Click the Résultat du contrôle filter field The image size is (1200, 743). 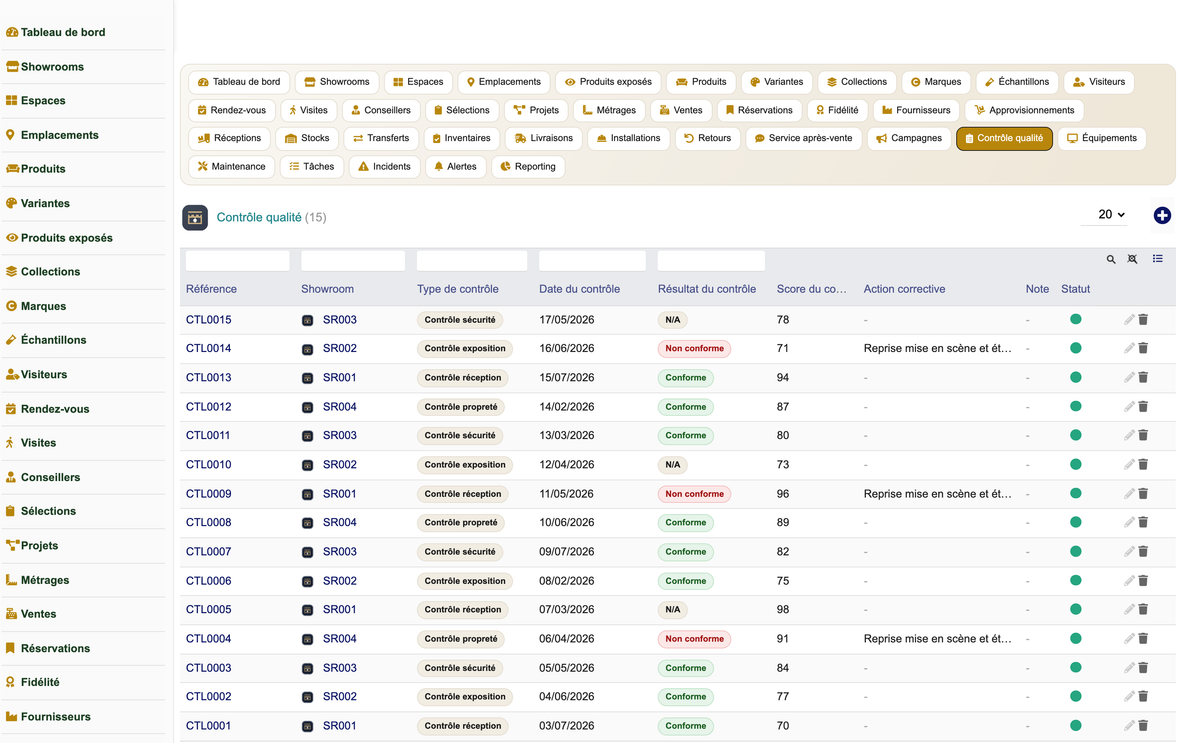click(711, 261)
